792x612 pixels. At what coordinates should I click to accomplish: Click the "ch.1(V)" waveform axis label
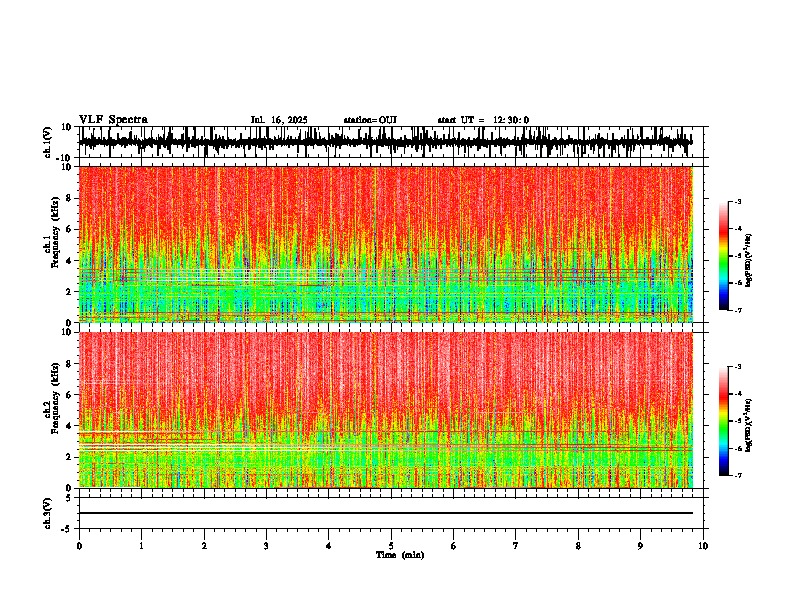click(x=48, y=142)
